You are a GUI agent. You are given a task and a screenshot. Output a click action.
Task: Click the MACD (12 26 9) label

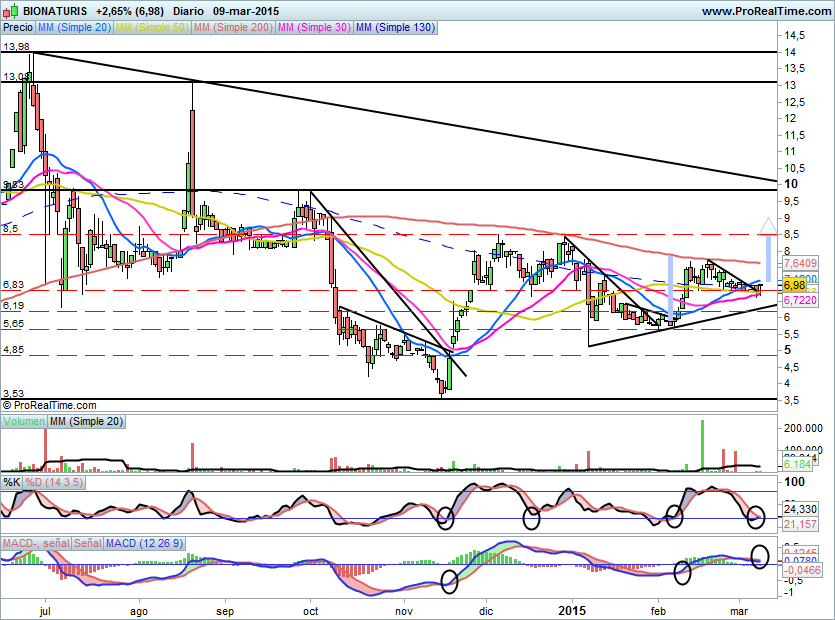[144, 543]
